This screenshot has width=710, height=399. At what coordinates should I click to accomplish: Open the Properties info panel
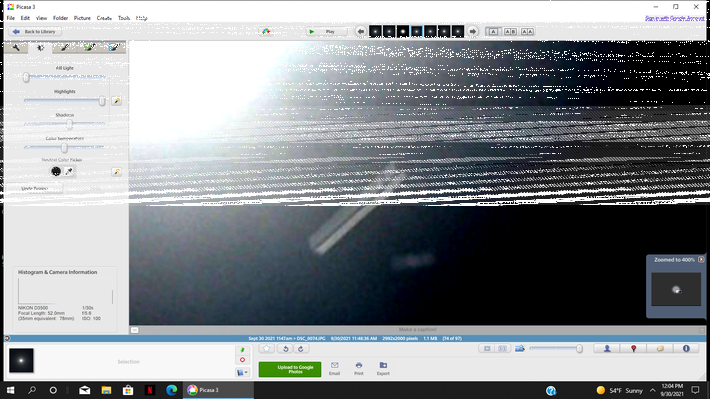click(686, 349)
